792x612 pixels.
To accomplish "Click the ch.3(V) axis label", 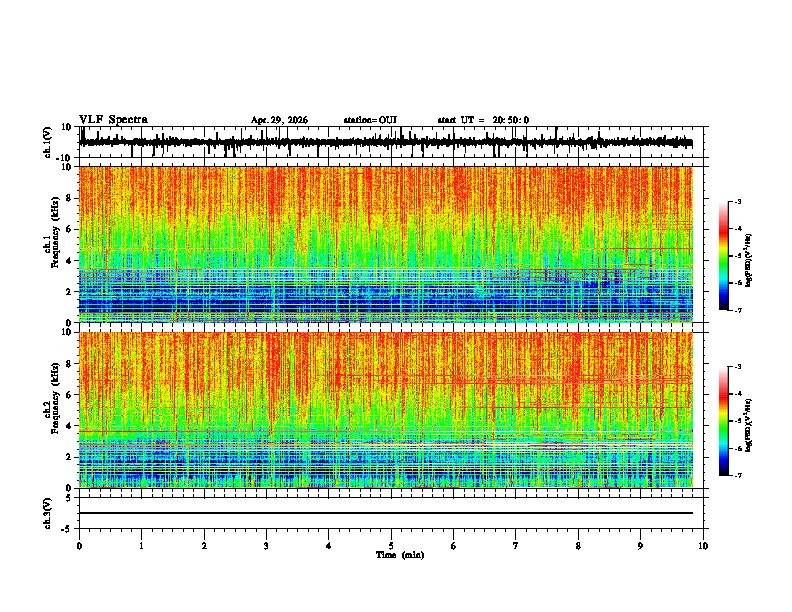I will [48, 513].
